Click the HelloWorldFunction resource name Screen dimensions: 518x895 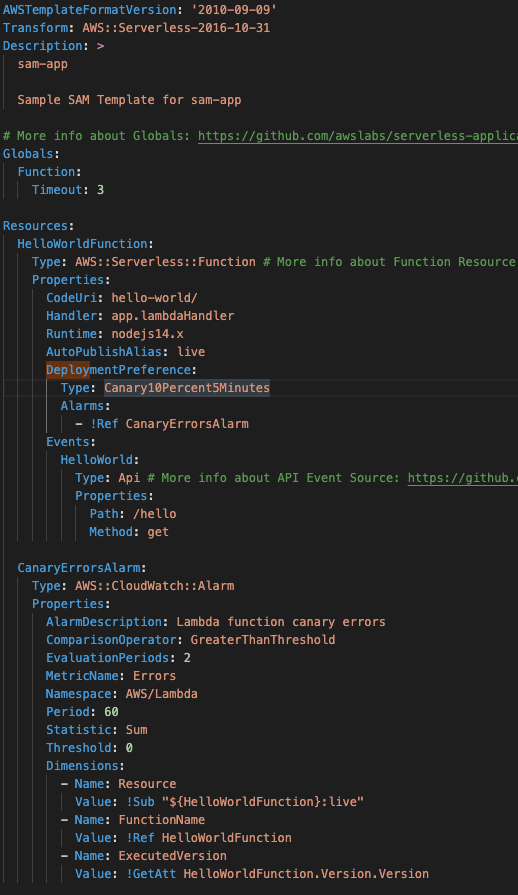(x=82, y=244)
